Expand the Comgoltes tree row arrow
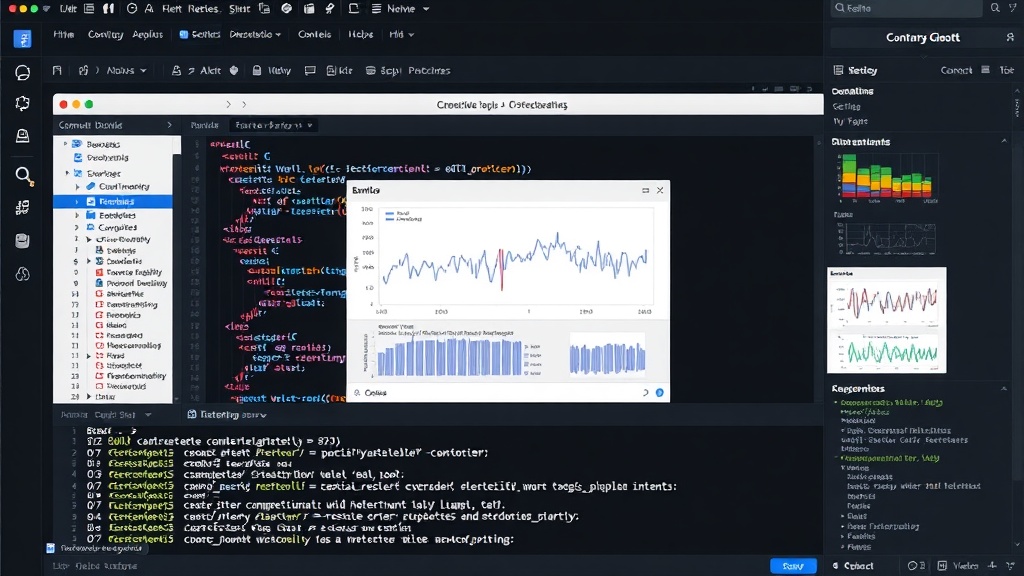1024x576 pixels. point(77,228)
